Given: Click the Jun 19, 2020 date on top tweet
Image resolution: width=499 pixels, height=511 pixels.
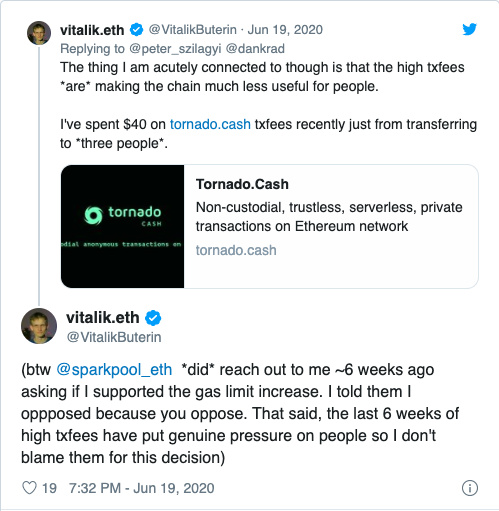Looking at the screenshot, I should (285, 30).
